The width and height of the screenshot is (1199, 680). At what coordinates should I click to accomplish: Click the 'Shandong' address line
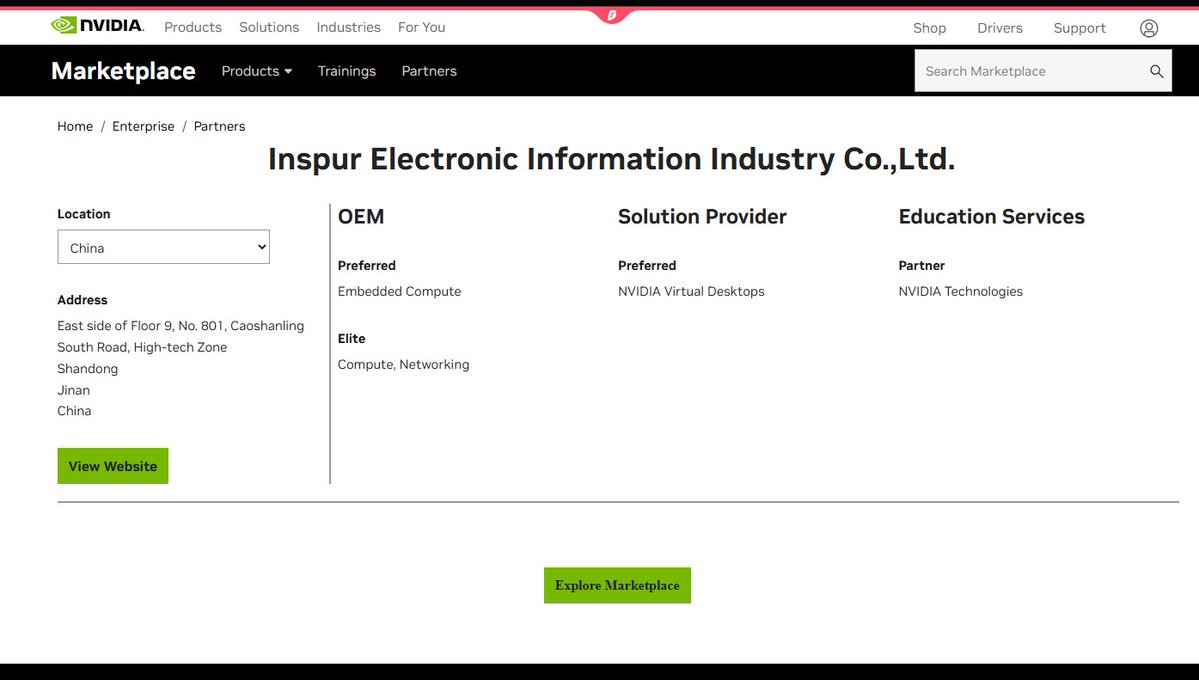(88, 369)
